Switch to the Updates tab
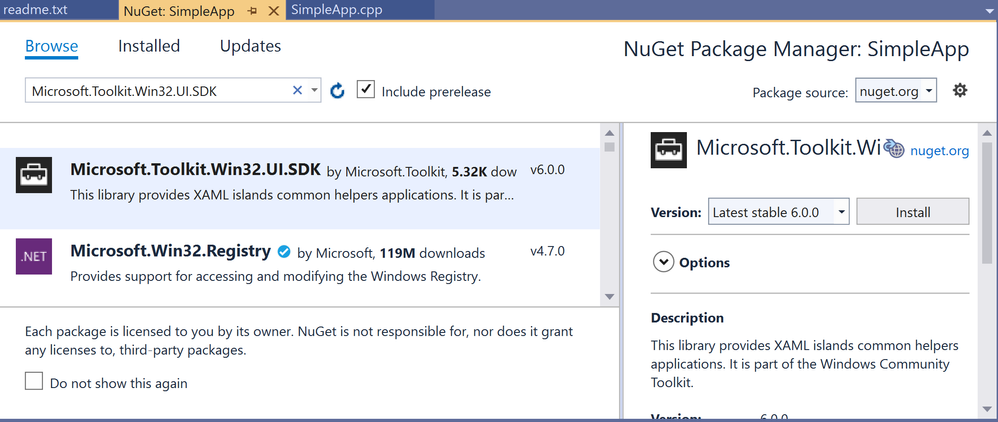The height and width of the screenshot is (422, 998). [250, 46]
